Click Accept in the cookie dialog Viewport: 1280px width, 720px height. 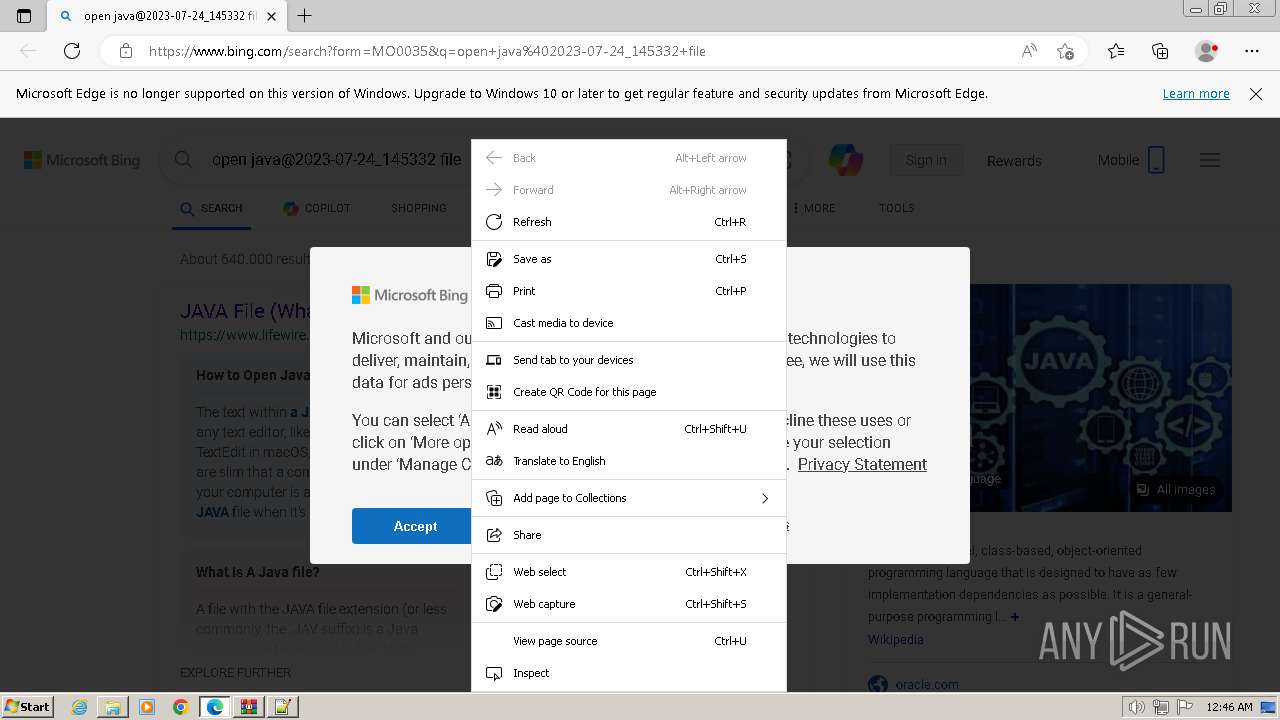point(415,526)
